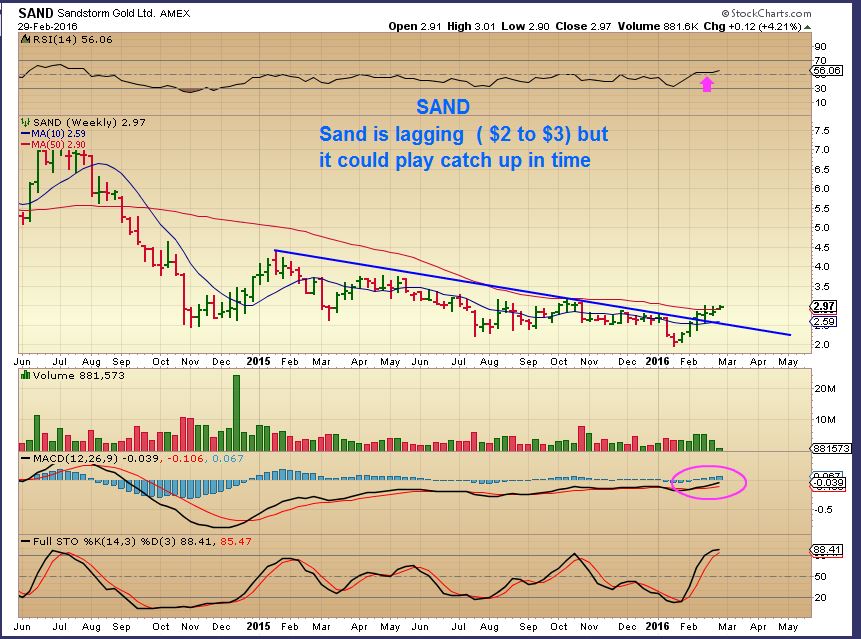This screenshot has width=861, height=639.
Task: Click the black line marker before Full STO
Action: [x=25, y=541]
